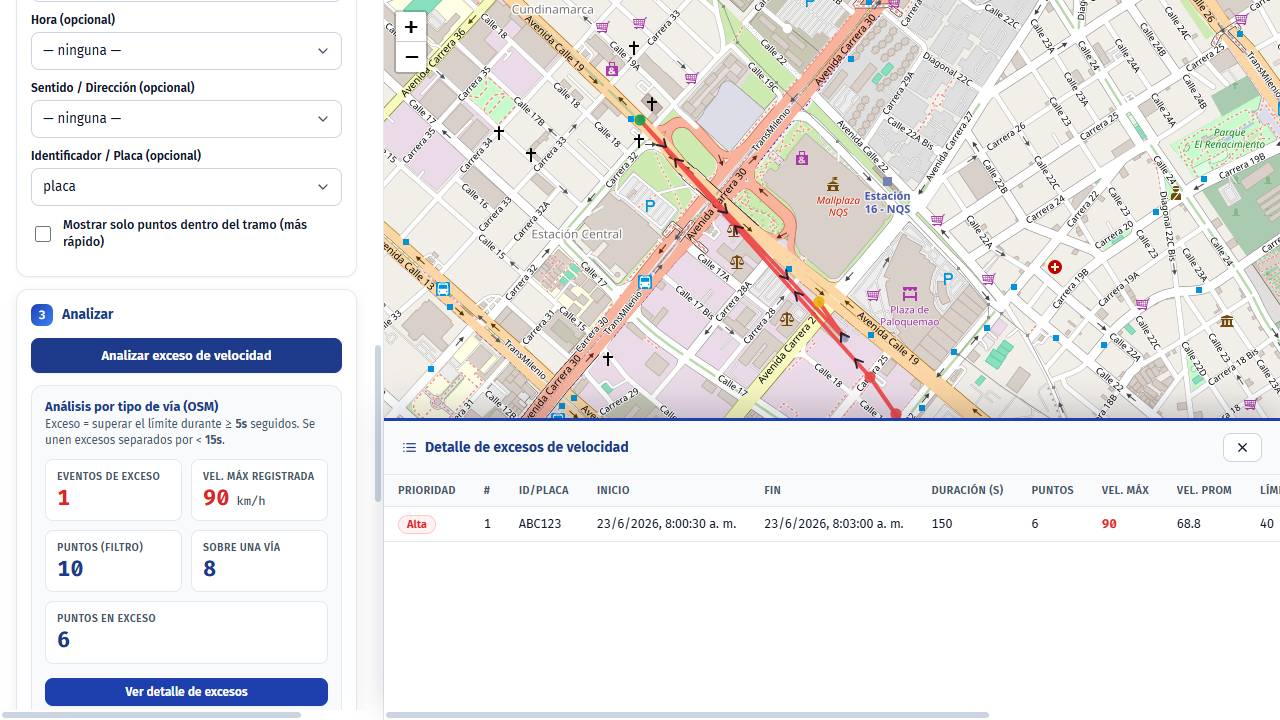Select plate ABC123 in the table

[x=540, y=524]
